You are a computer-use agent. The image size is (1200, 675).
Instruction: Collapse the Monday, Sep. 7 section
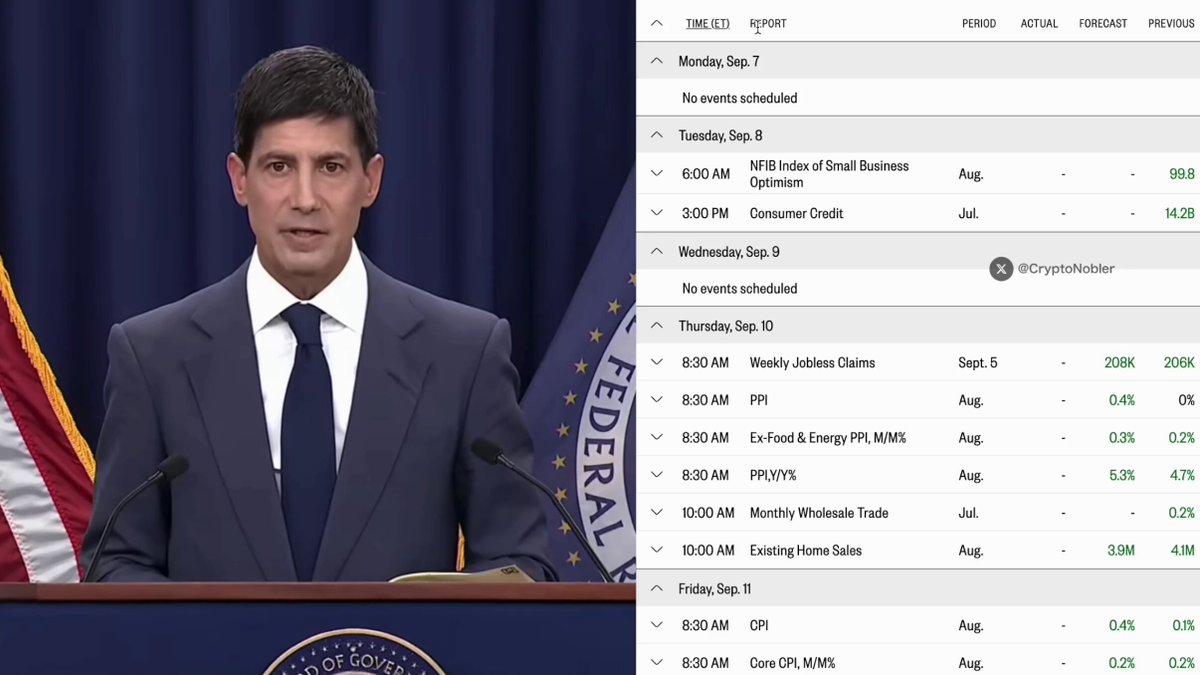pos(656,61)
